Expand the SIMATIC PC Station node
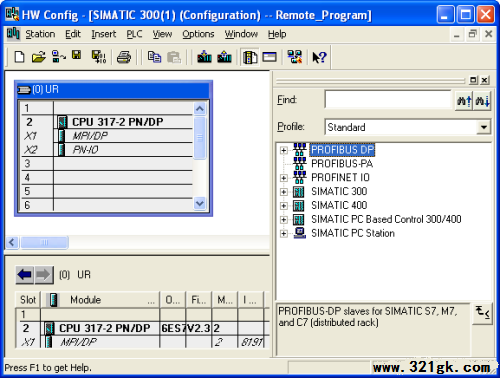This screenshot has height=378, width=500. [x=284, y=234]
